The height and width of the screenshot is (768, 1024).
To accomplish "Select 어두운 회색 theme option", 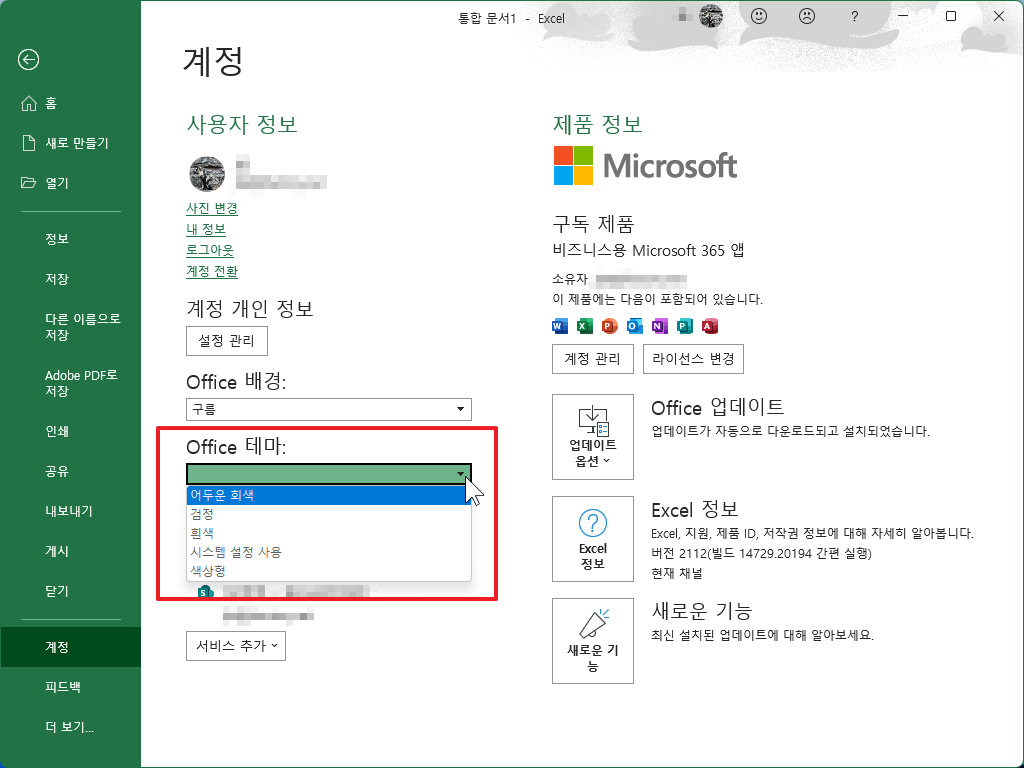I will [x=328, y=496].
